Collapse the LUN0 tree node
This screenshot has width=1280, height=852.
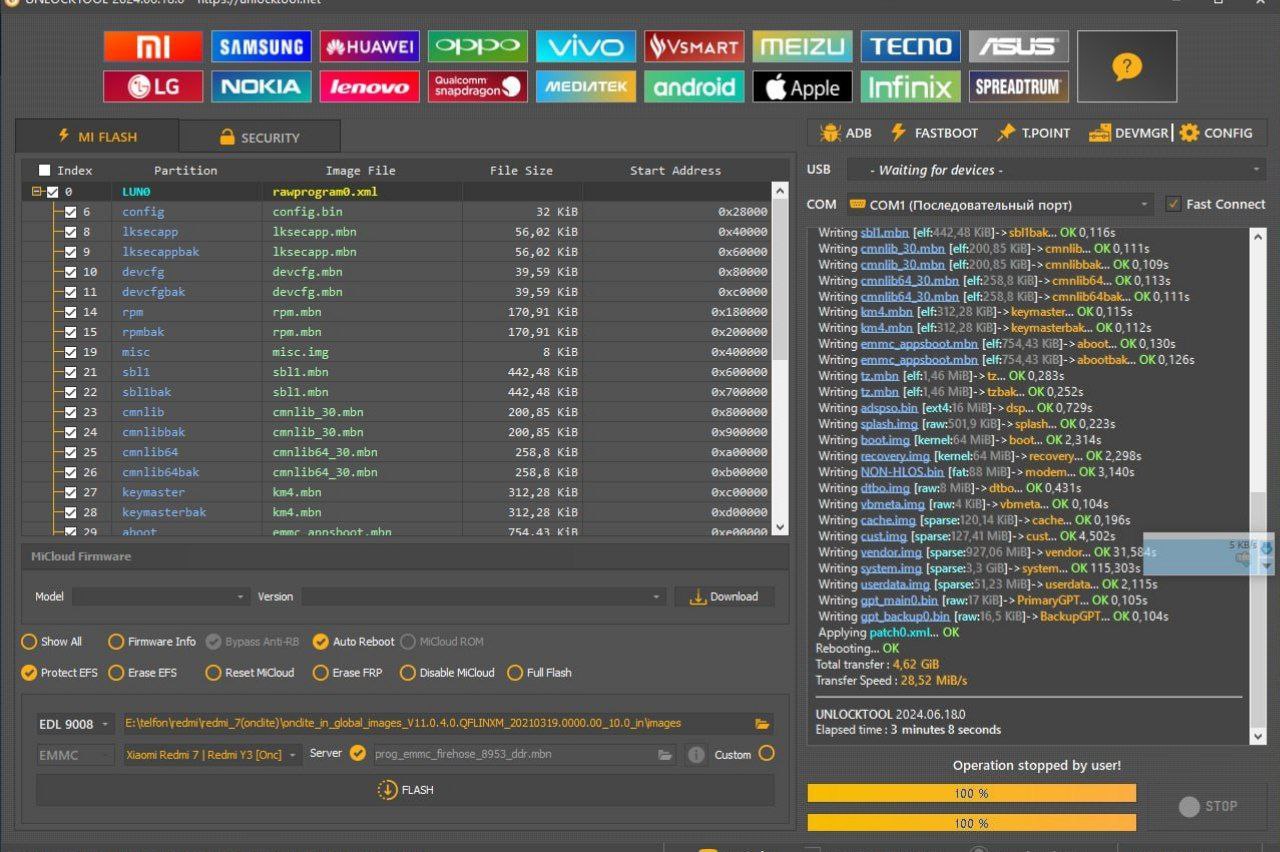pos(36,191)
